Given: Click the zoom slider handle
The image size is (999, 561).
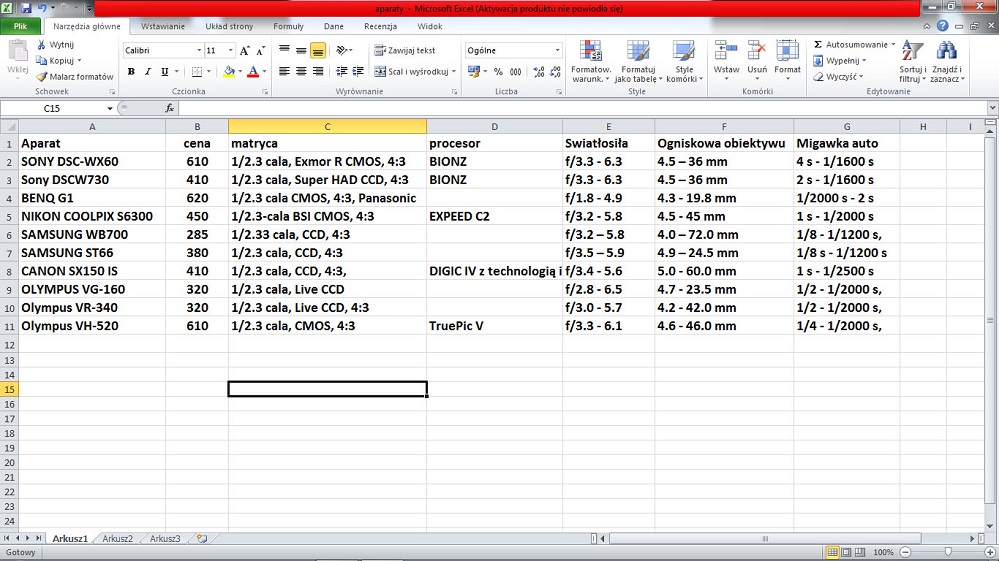Looking at the screenshot, I should (x=948, y=552).
